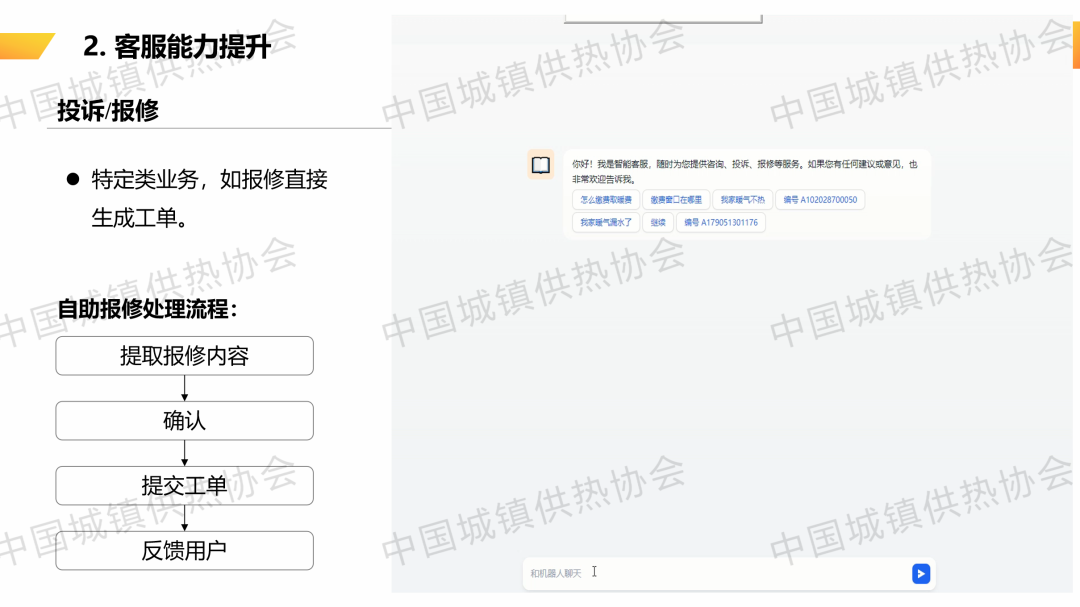The image size is (1080, 607).
Task: Click the 确认 step box
Action: (x=184, y=421)
